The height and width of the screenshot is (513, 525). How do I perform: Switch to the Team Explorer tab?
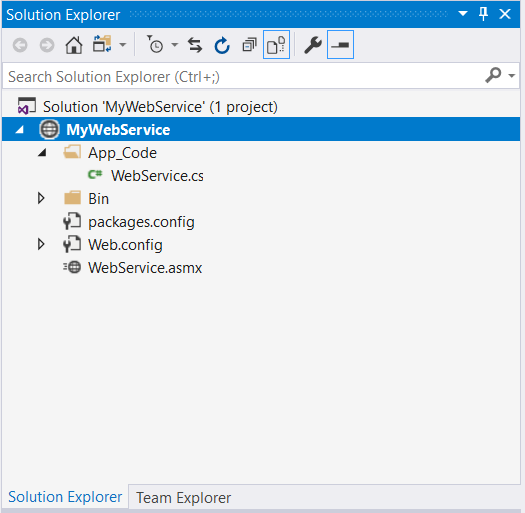(x=183, y=498)
